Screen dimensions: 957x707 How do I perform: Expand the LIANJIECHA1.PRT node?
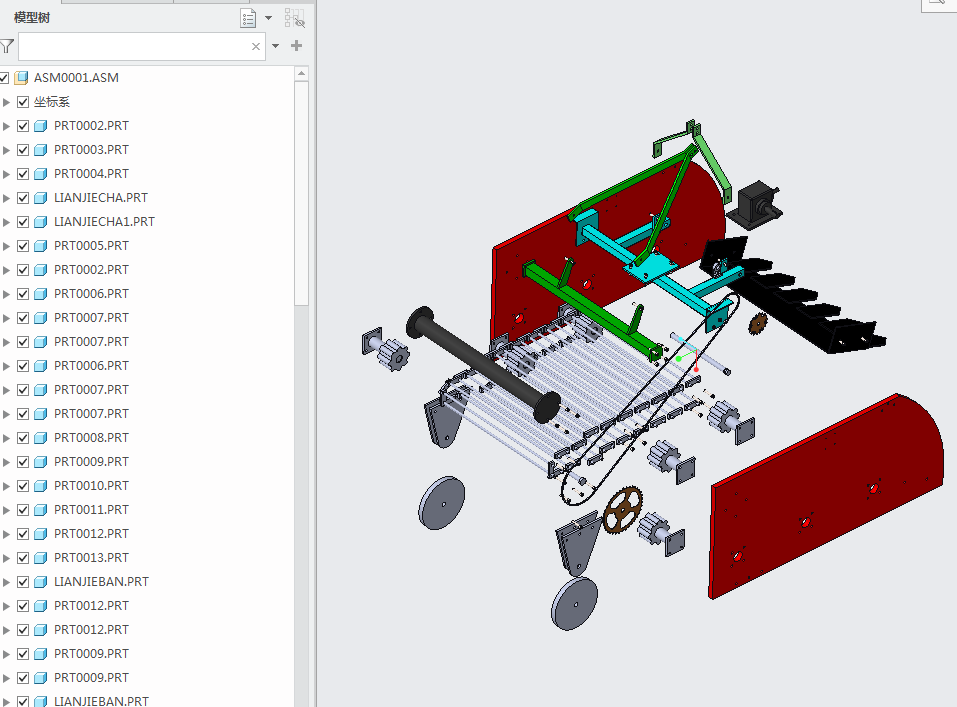click(7, 222)
